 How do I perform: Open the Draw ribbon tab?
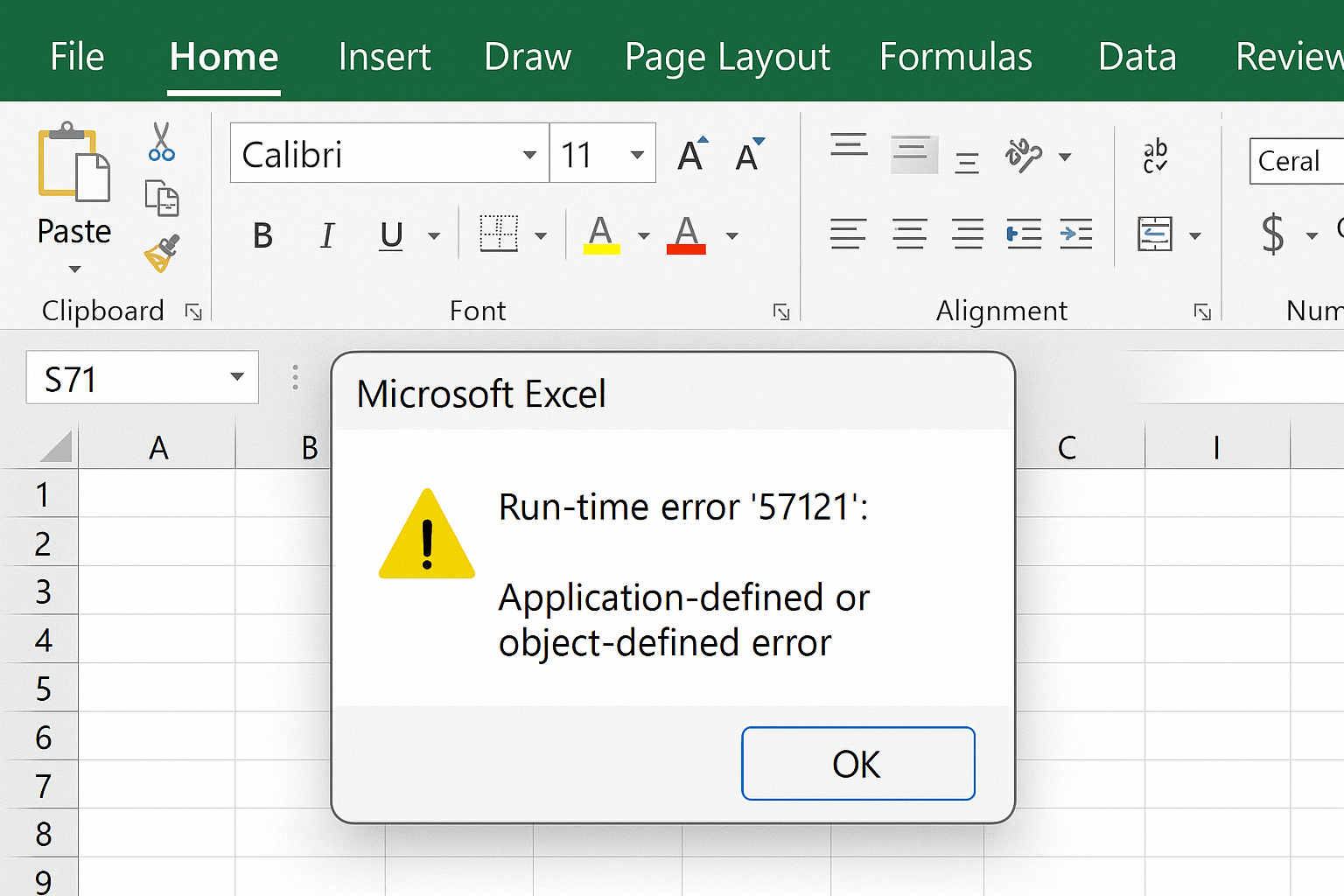(x=527, y=56)
